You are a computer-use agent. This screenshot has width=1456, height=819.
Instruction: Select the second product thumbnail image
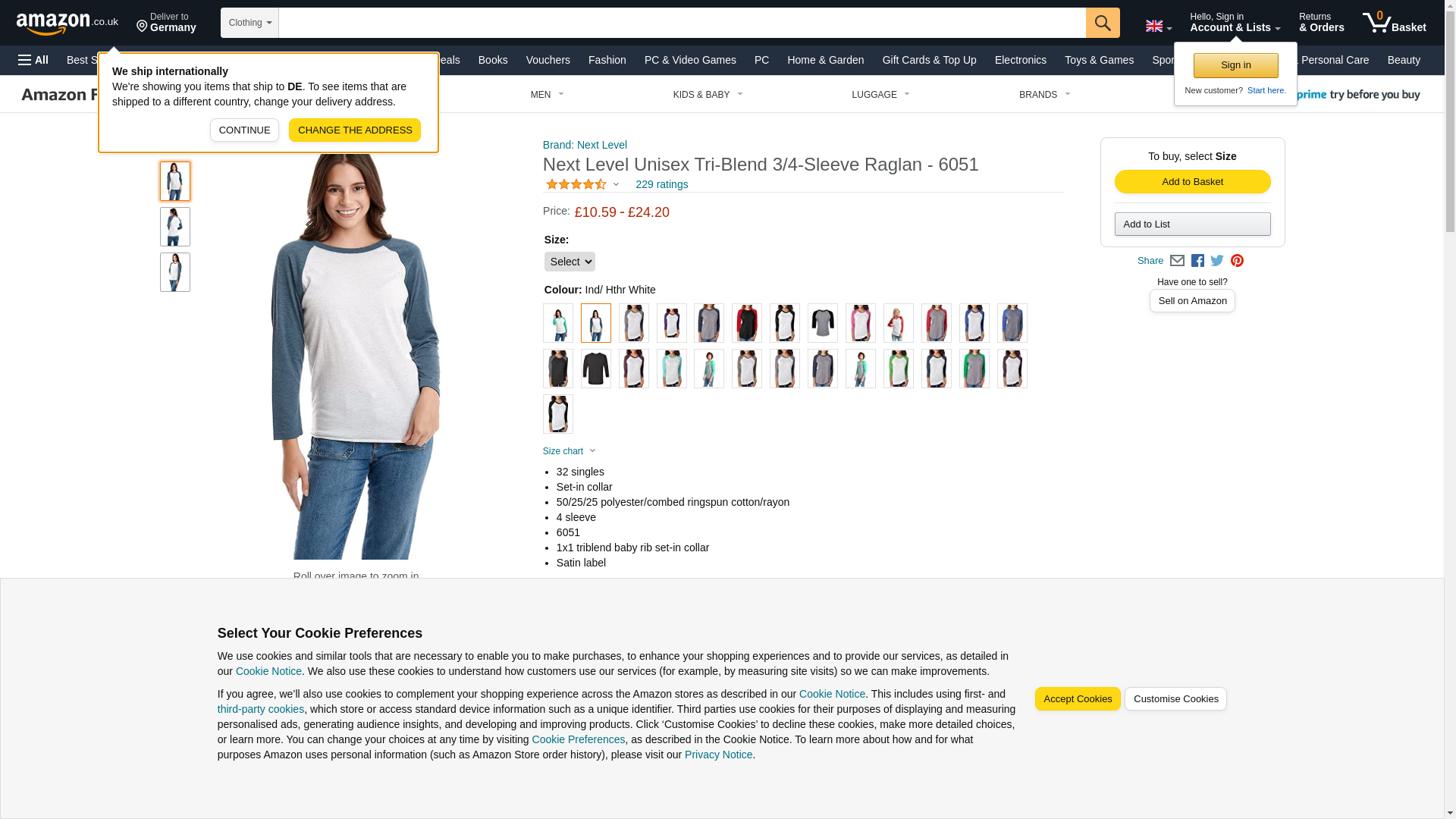point(175,227)
